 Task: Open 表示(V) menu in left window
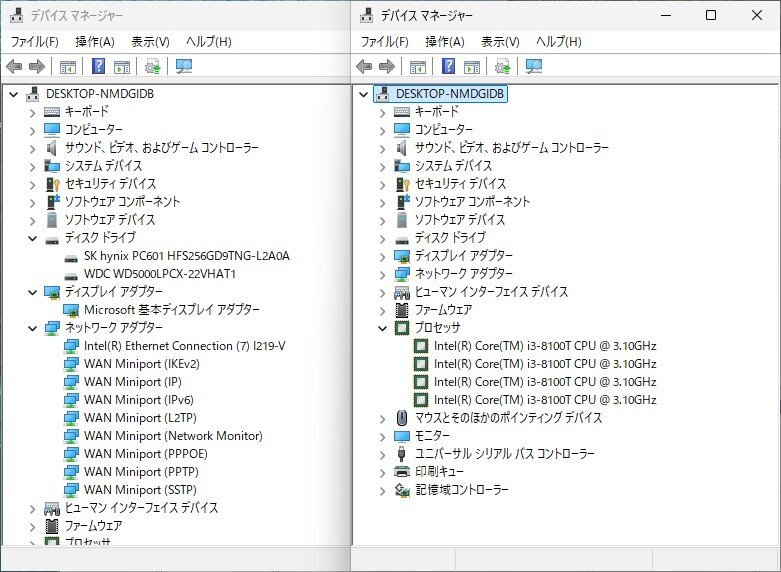(150, 41)
